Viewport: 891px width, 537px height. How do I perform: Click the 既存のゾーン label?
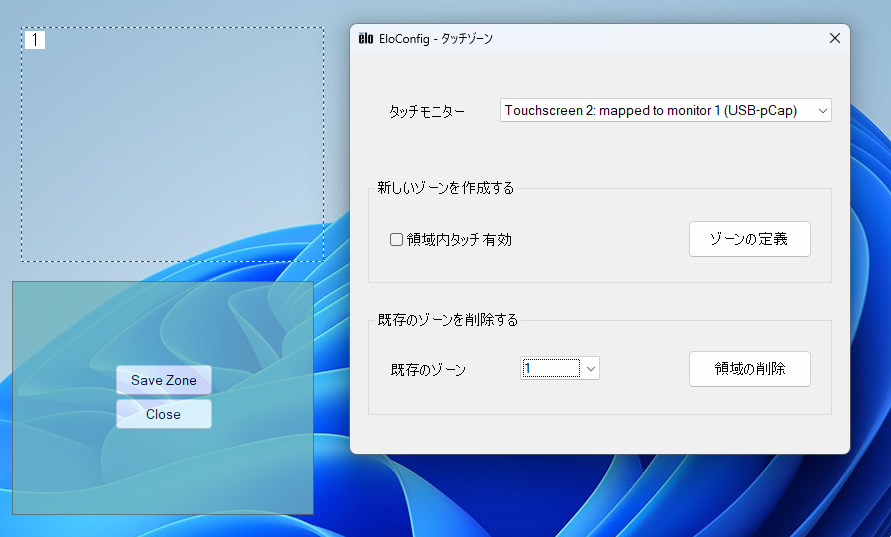point(428,370)
